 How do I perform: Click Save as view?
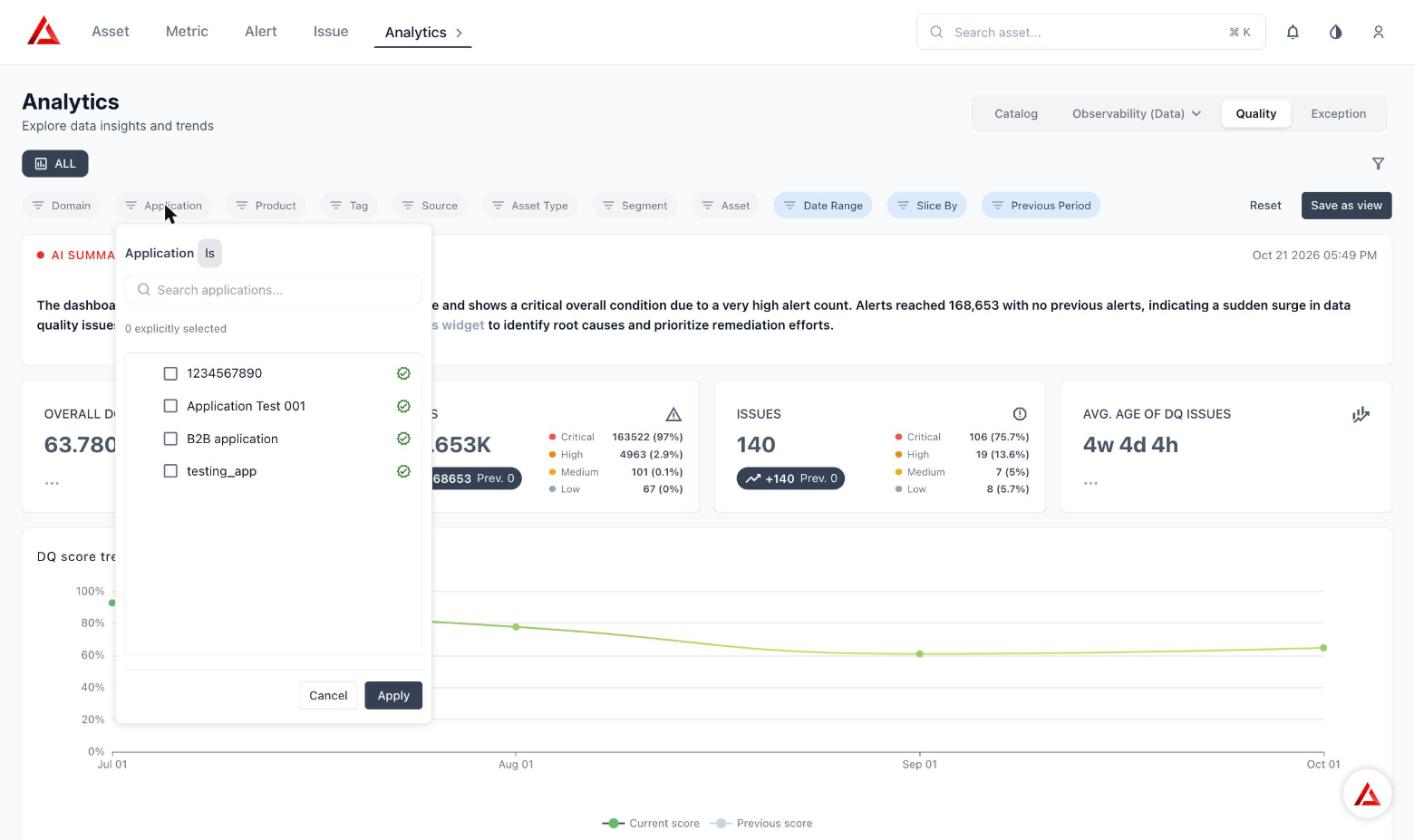tap(1346, 205)
